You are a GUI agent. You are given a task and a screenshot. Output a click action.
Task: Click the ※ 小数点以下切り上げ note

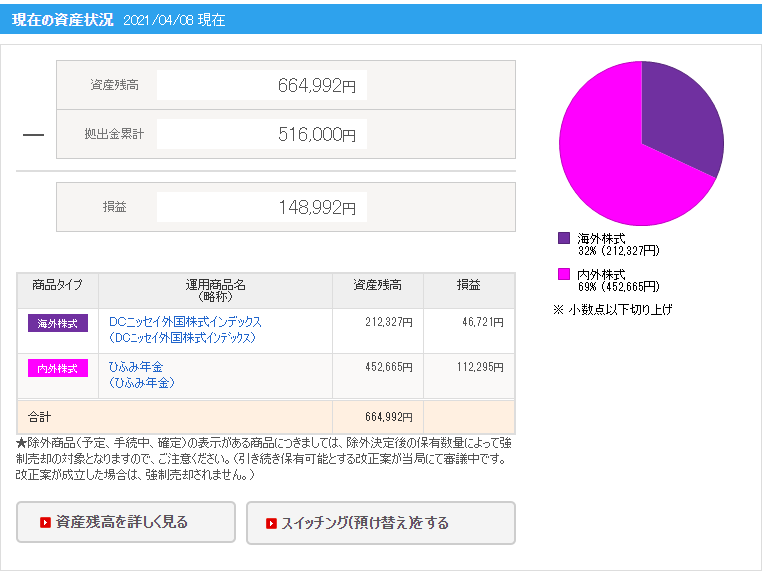click(x=612, y=309)
